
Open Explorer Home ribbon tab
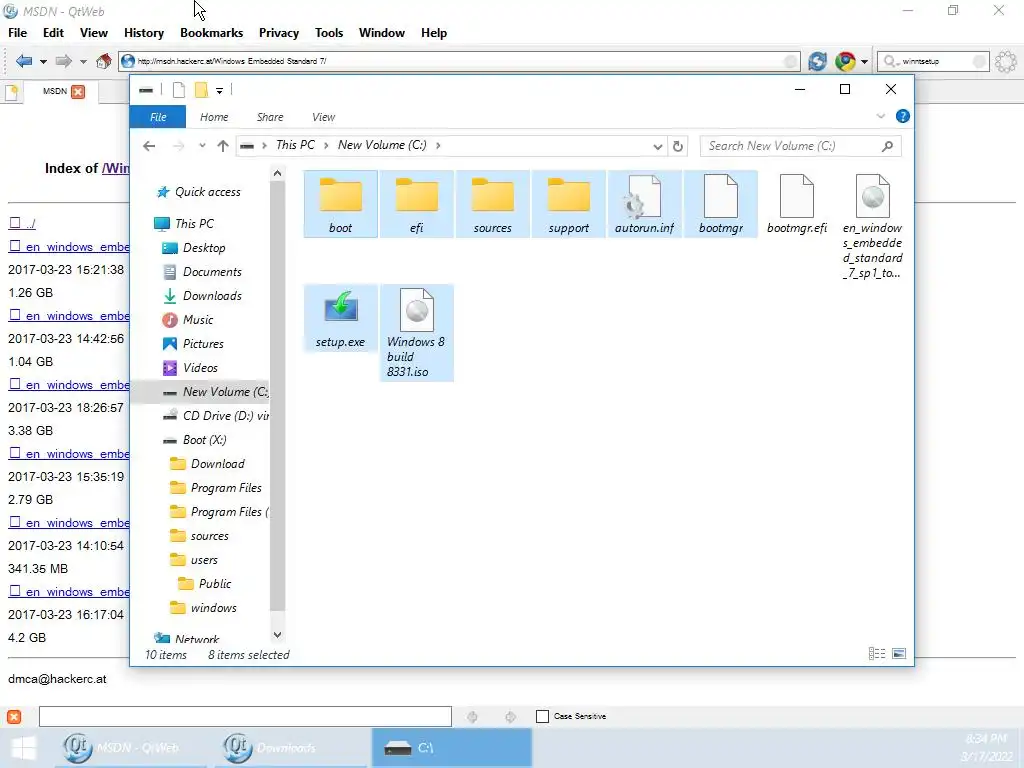tap(214, 117)
